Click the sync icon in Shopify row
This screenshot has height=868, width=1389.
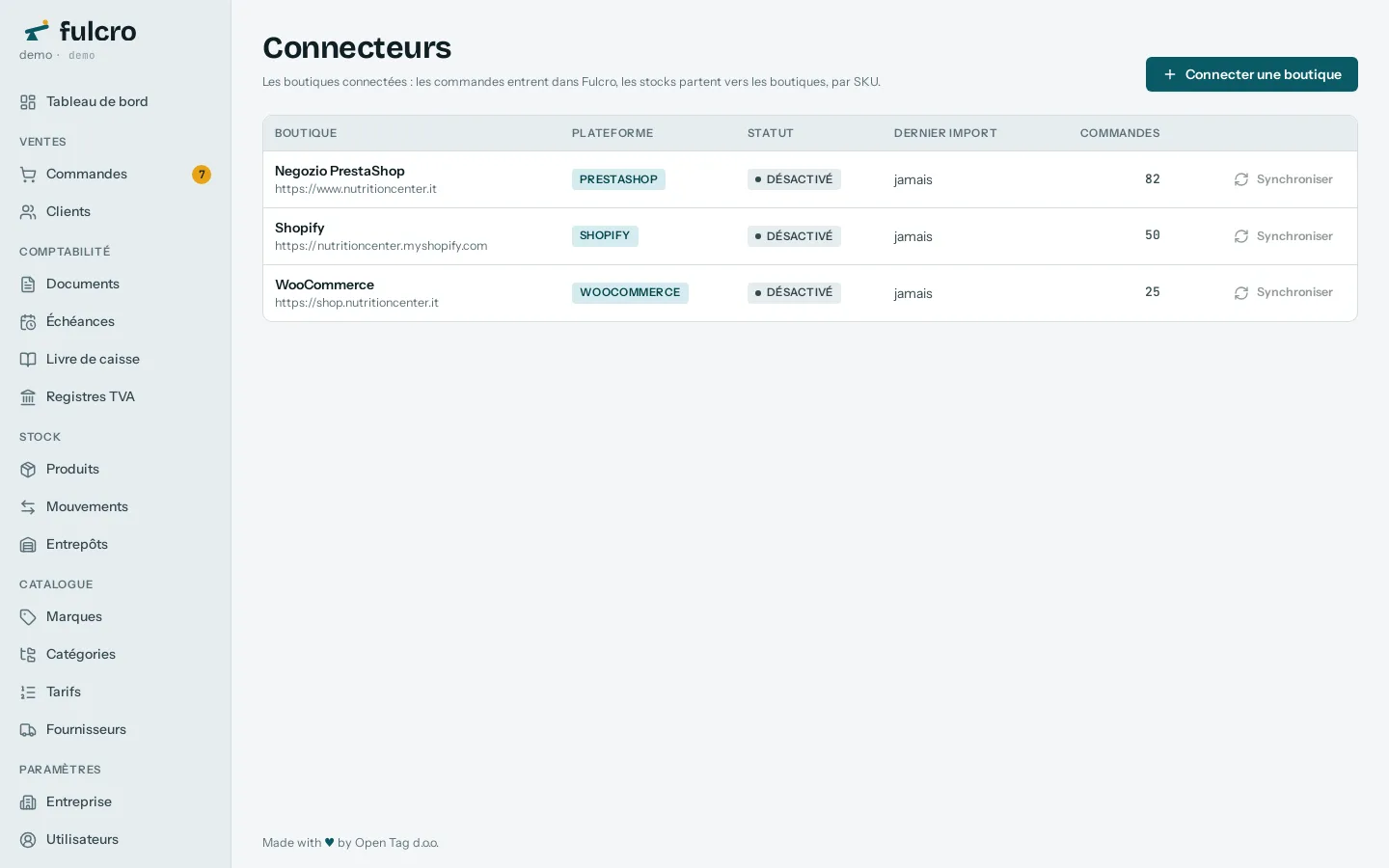1241,236
